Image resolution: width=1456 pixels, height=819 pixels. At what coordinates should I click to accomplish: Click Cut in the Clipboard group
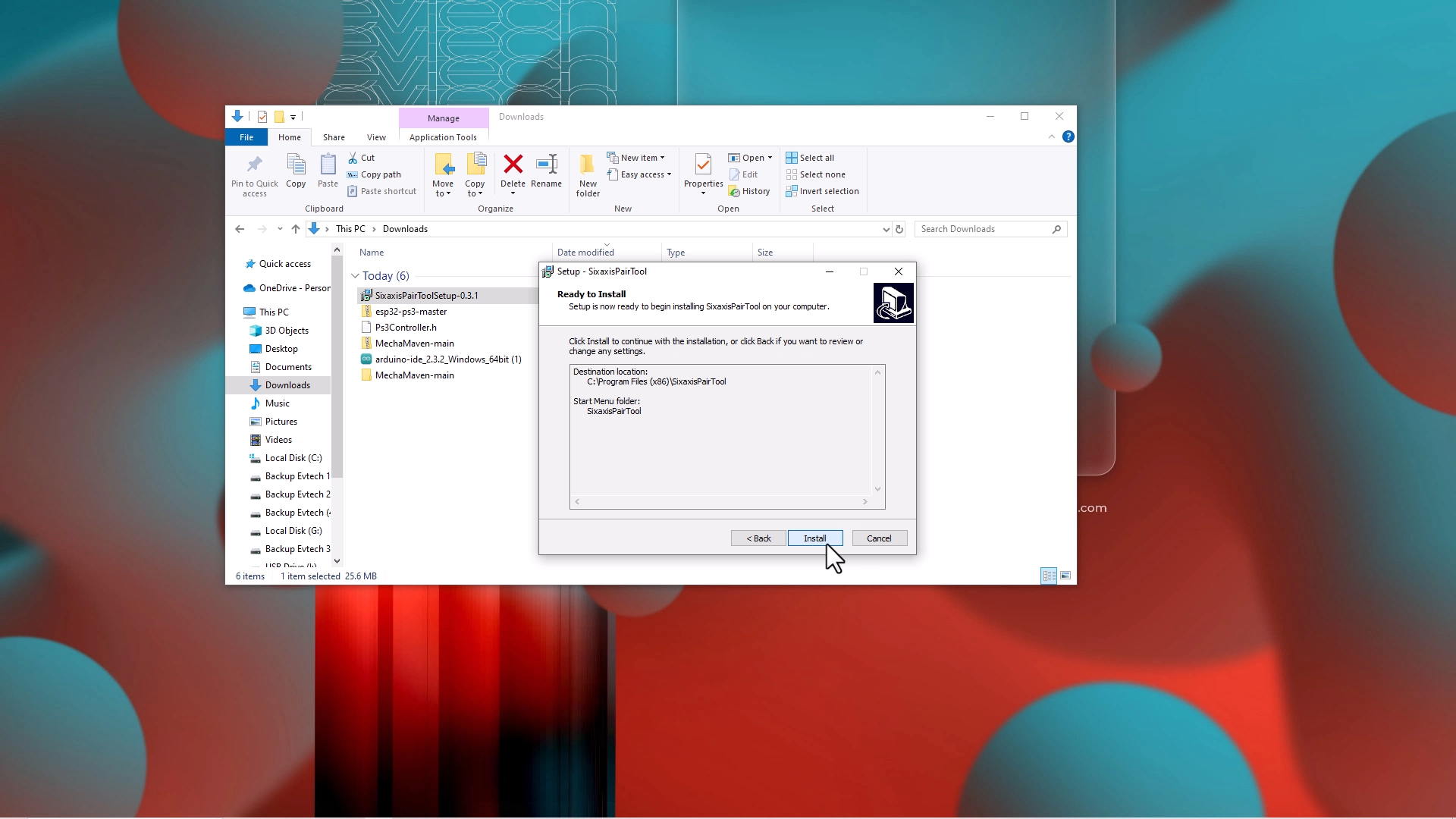tap(361, 158)
